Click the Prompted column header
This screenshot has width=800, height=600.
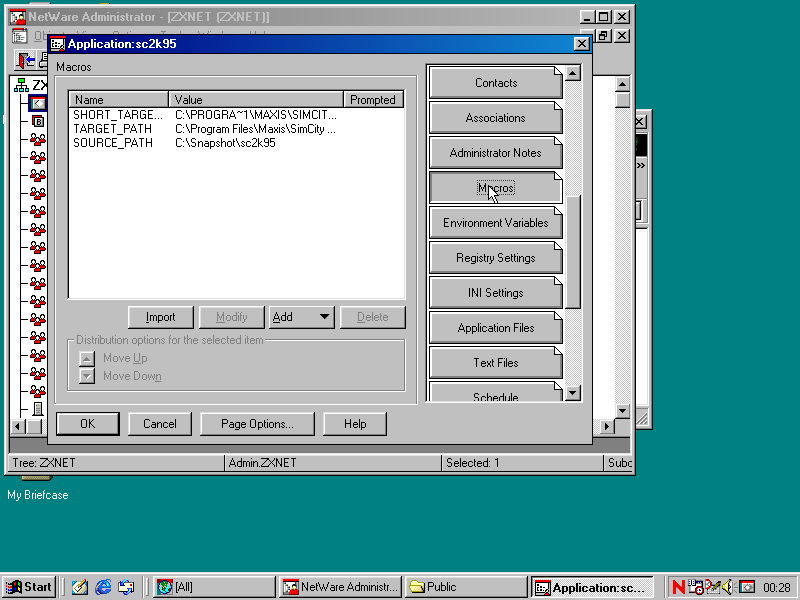373,99
